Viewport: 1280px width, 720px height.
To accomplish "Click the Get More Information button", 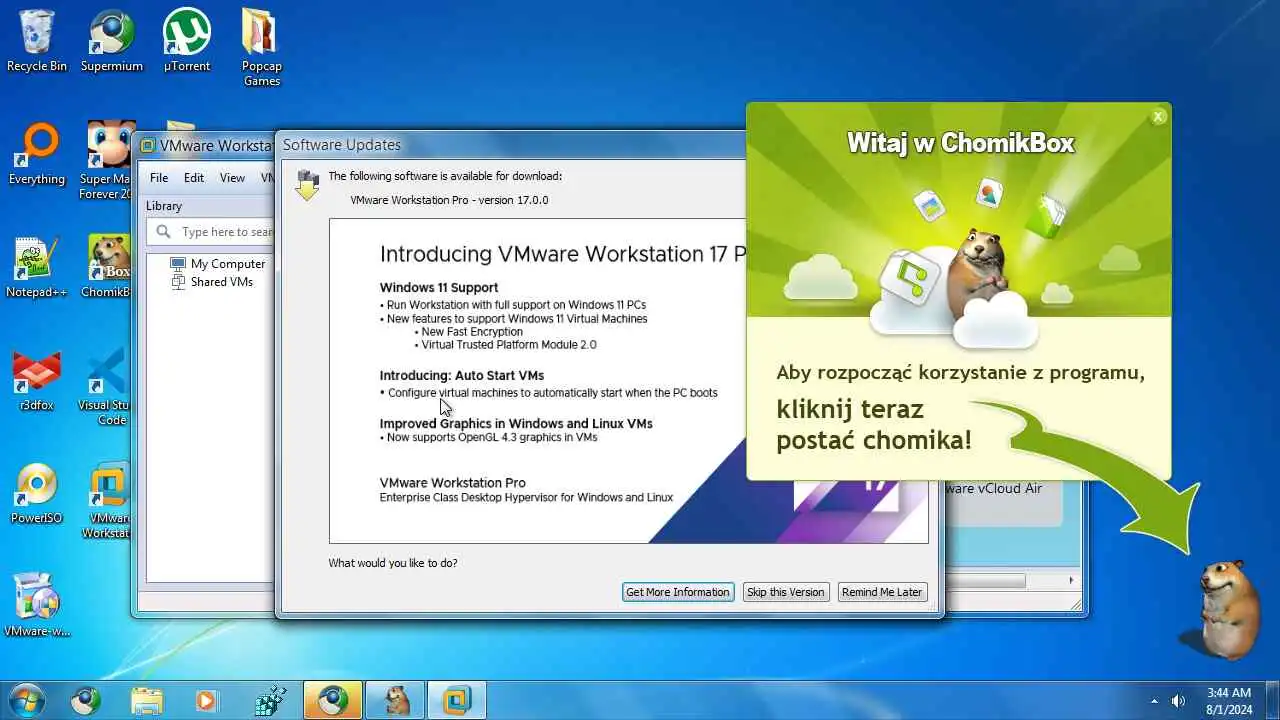I will pos(678,592).
